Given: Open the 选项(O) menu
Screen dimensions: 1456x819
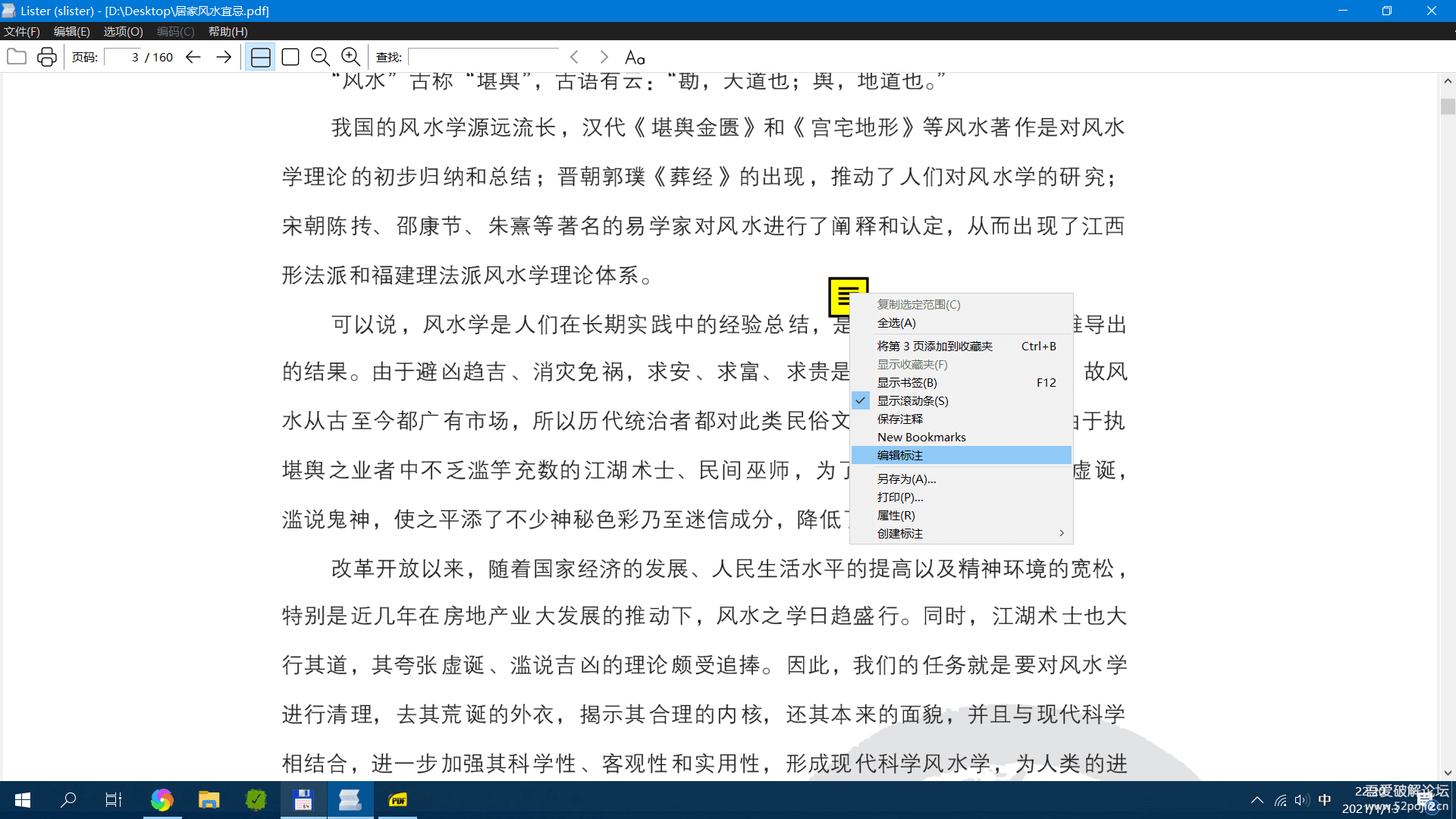Looking at the screenshot, I should click(123, 31).
